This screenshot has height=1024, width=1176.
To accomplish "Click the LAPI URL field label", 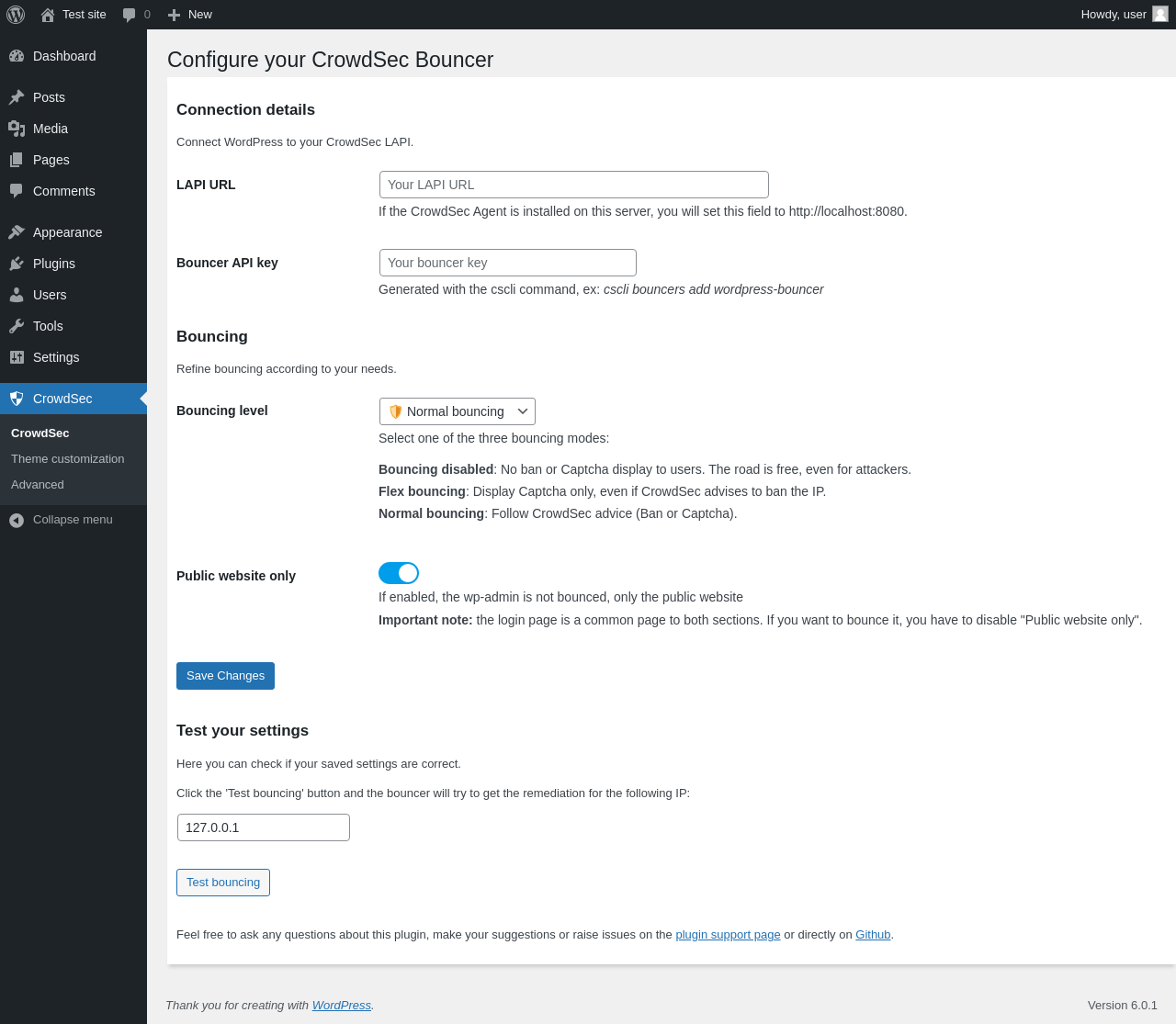I will 206,185.
